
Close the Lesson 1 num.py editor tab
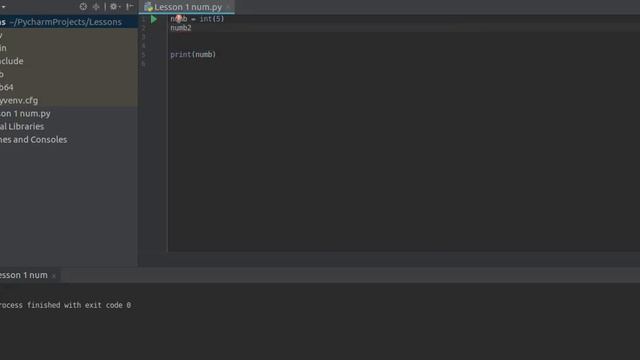(x=228, y=7)
